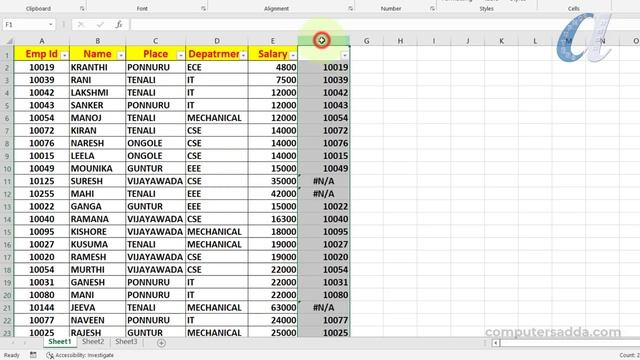Click inside the formula bar input

(x=384, y=24)
